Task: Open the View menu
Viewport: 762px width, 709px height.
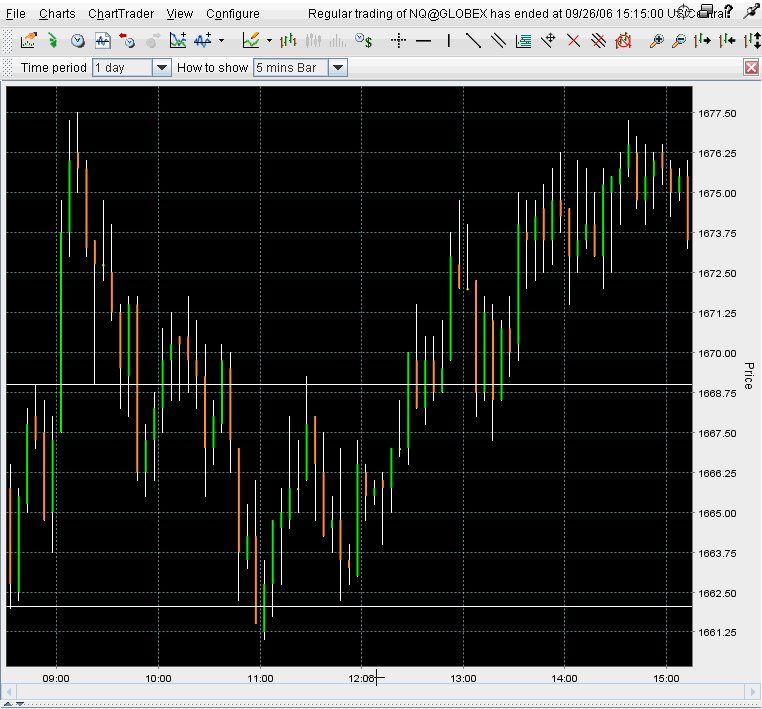Action: click(180, 14)
